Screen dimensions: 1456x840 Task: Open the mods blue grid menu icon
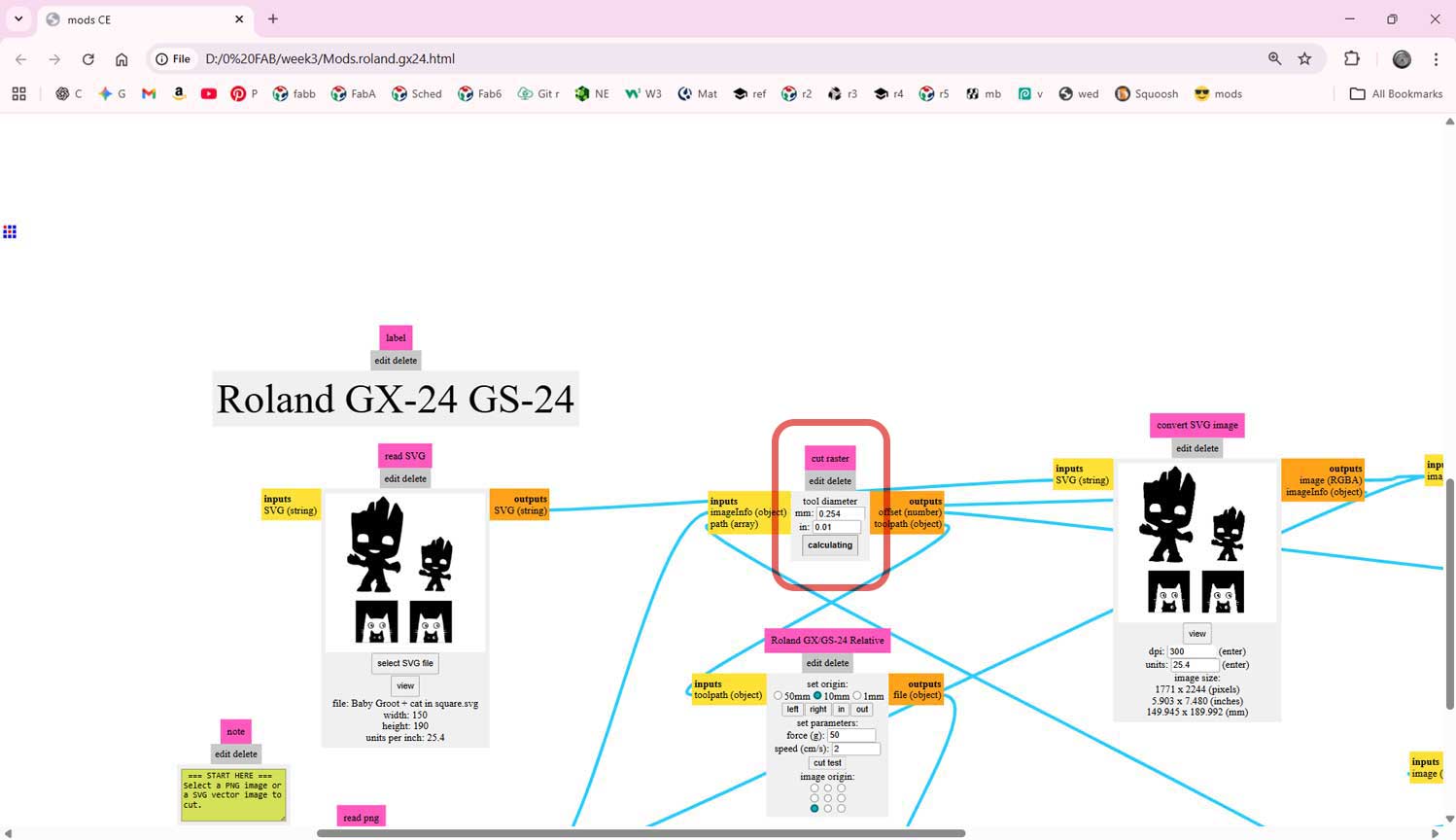tap(10, 231)
